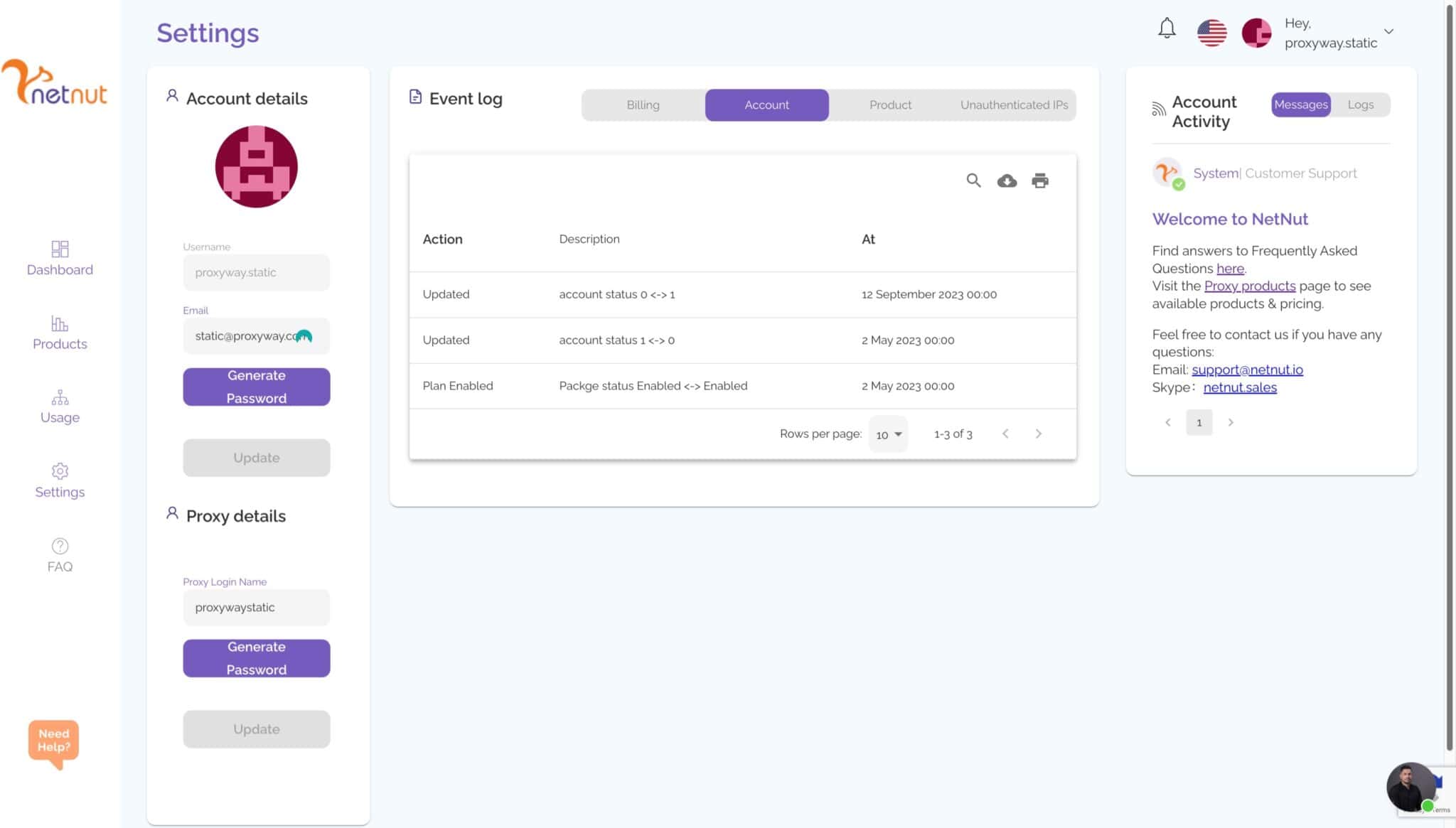Open the Unauthenticated IPs tab
The width and height of the screenshot is (1456, 828).
click(1014, 105)
